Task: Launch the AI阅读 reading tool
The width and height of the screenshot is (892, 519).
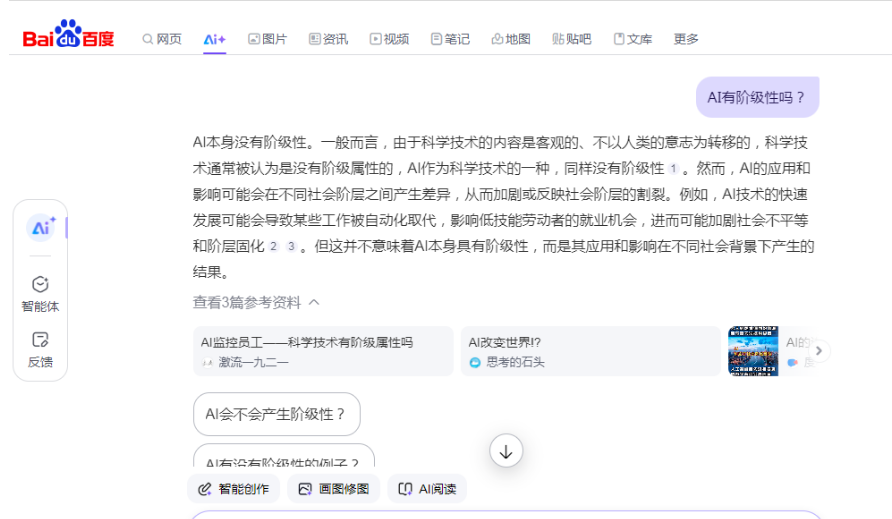Action: coord(427,489)
